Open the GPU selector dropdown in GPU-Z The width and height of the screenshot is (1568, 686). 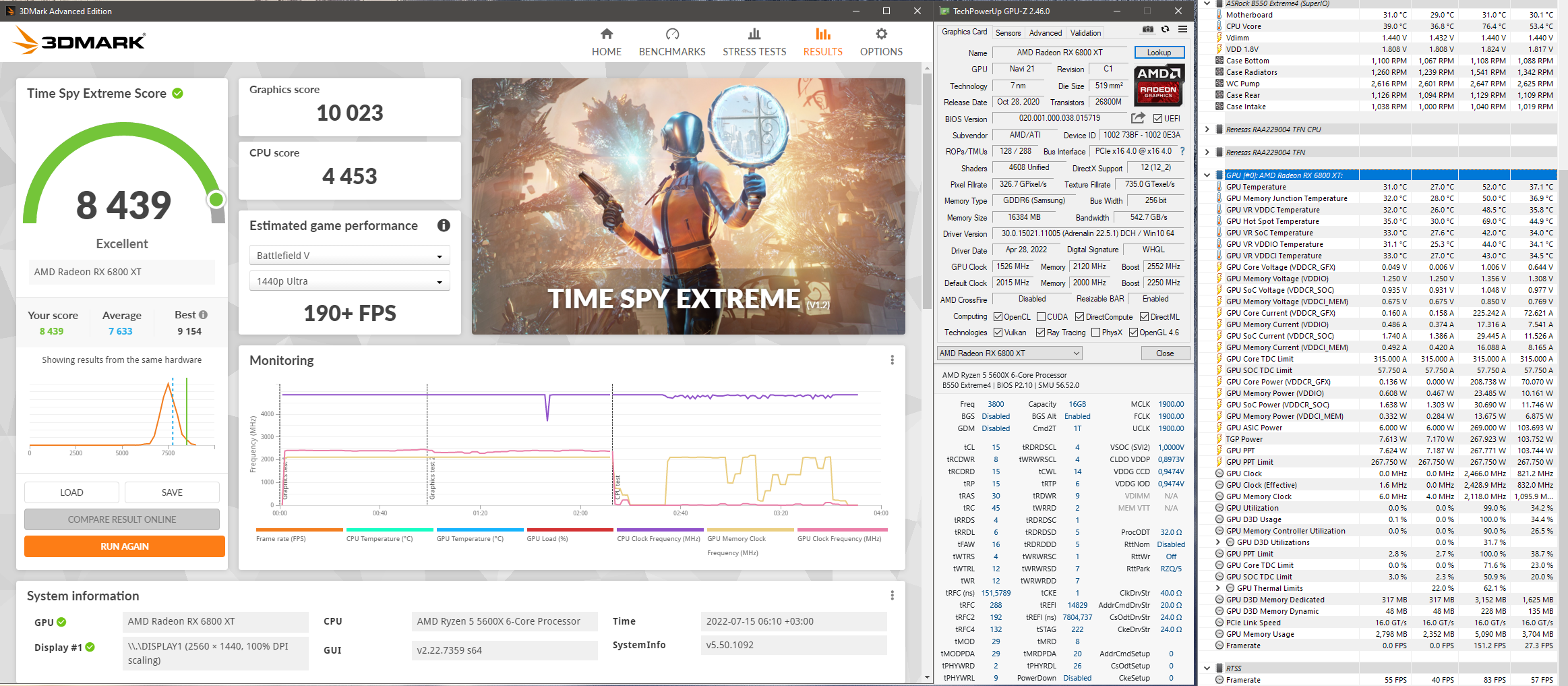point(1009,353)
